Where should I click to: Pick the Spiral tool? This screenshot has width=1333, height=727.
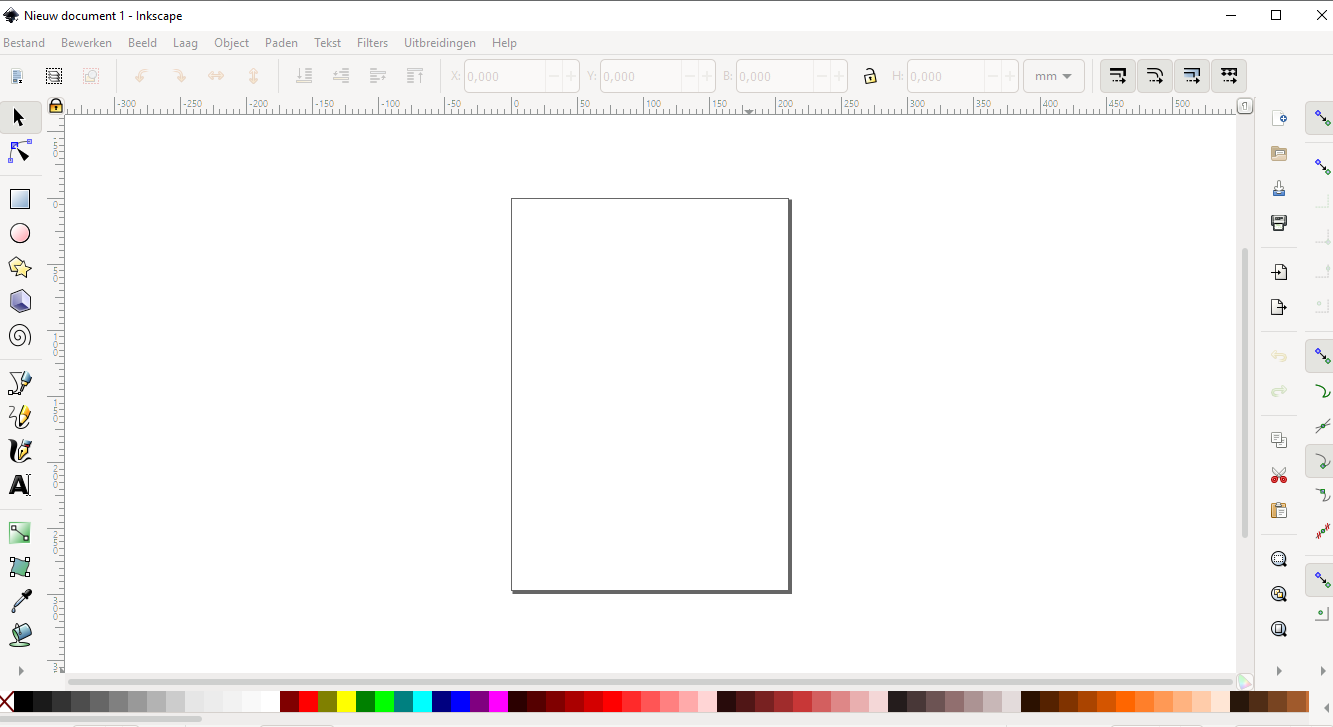click(x=20, y=335)
